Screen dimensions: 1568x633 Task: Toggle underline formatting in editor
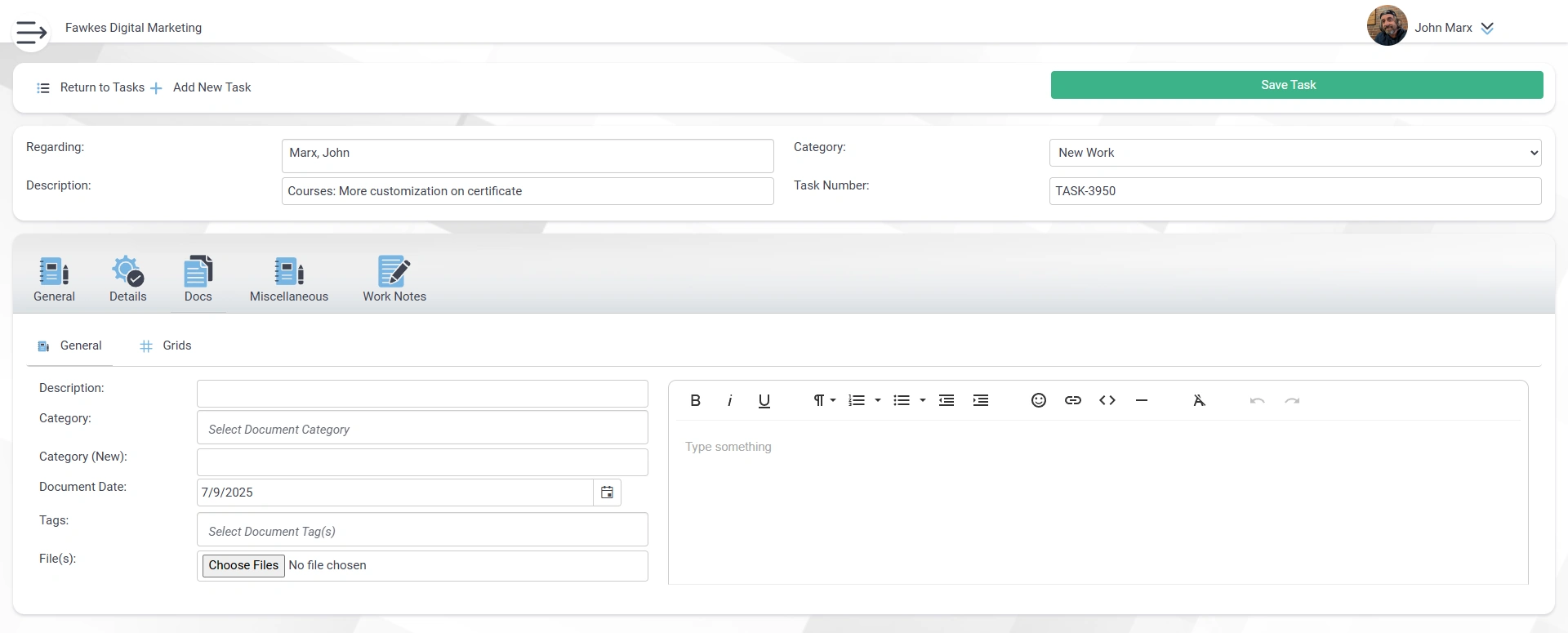pos(764,400)
